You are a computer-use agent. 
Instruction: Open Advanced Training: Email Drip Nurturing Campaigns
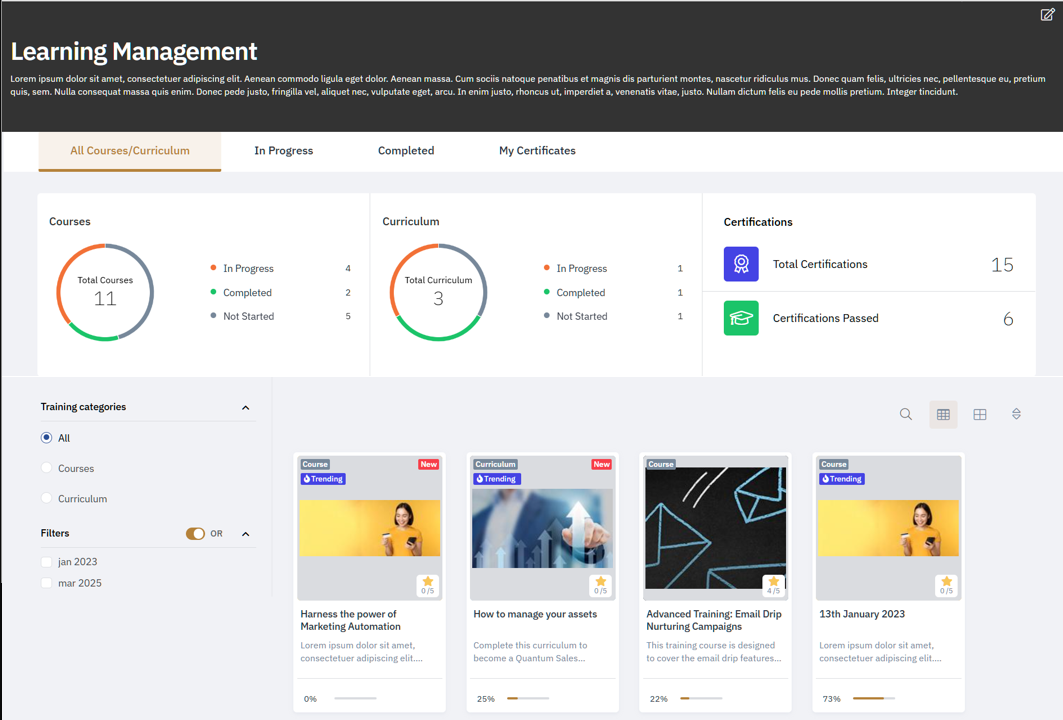tap(714, 620)
